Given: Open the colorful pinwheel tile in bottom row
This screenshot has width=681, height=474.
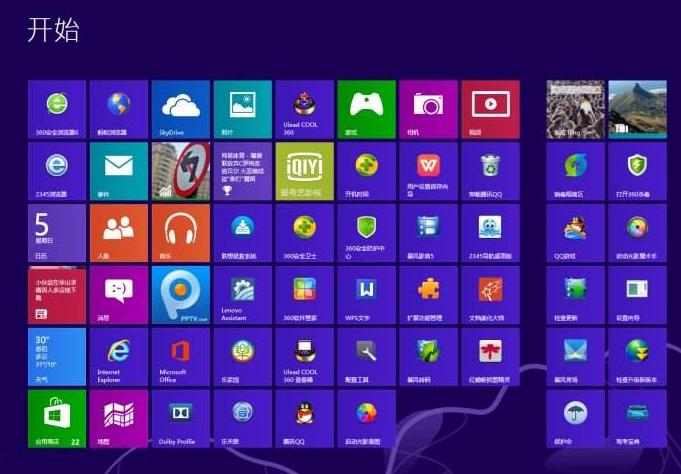Looking at the screenshot, I should pyautogui.click(x=367, y=419).
